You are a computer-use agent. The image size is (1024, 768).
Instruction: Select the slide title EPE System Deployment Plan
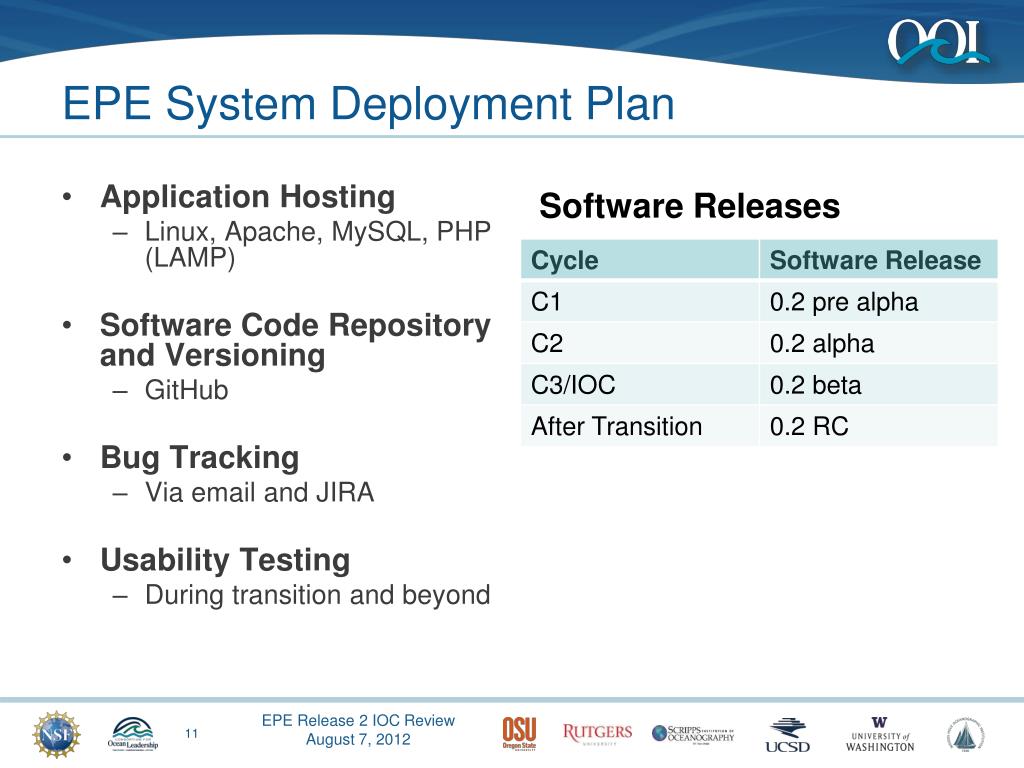368,104
